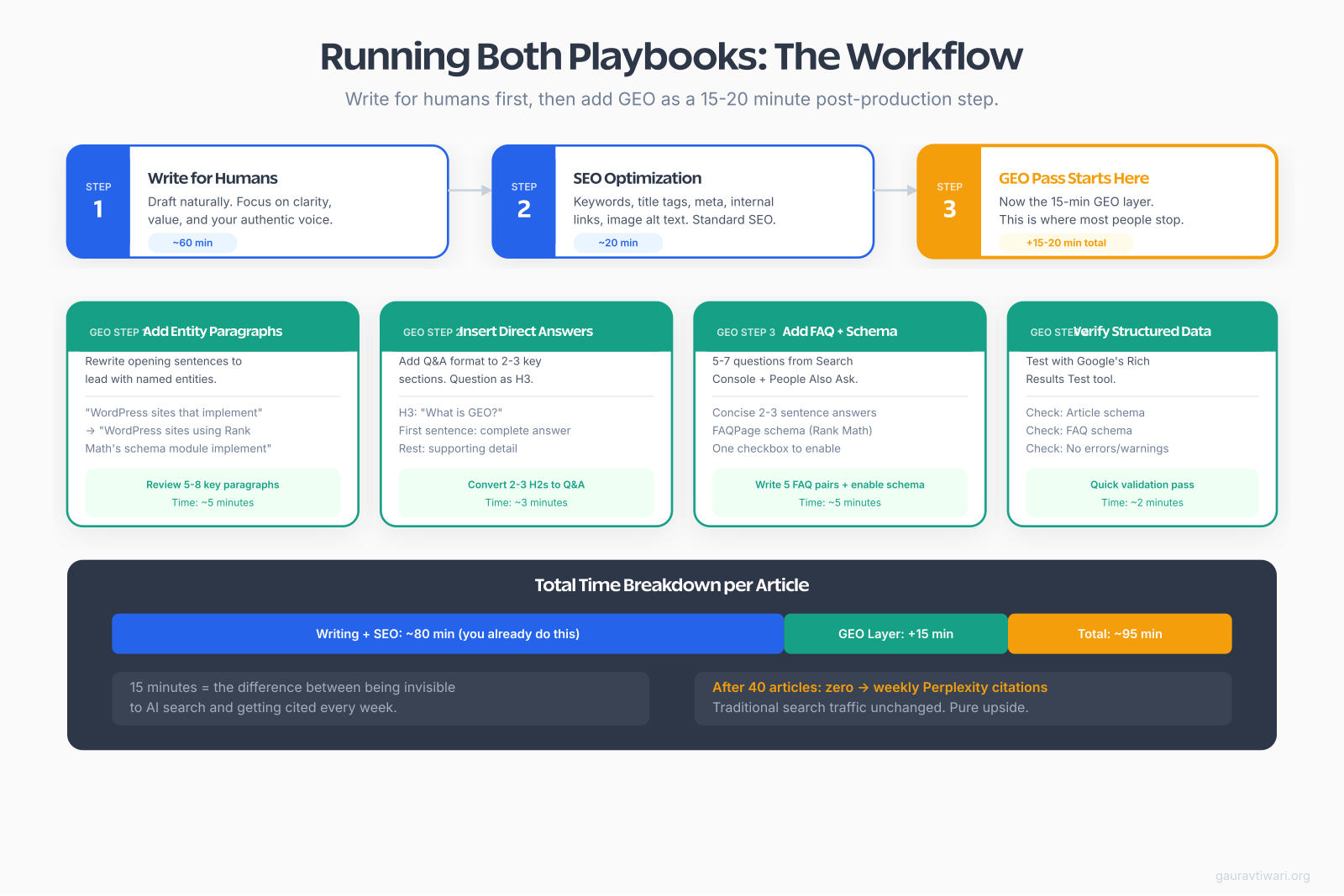The image size is (1344, 896).
Task: Click the blue 'Writing + SEO: ~80 min' bar
Action: [446, 633]
